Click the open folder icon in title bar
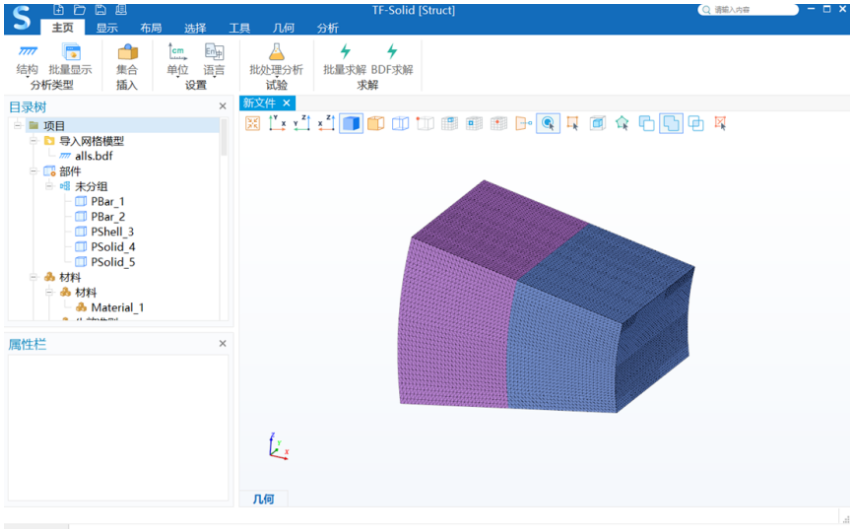 coord(80,10)
